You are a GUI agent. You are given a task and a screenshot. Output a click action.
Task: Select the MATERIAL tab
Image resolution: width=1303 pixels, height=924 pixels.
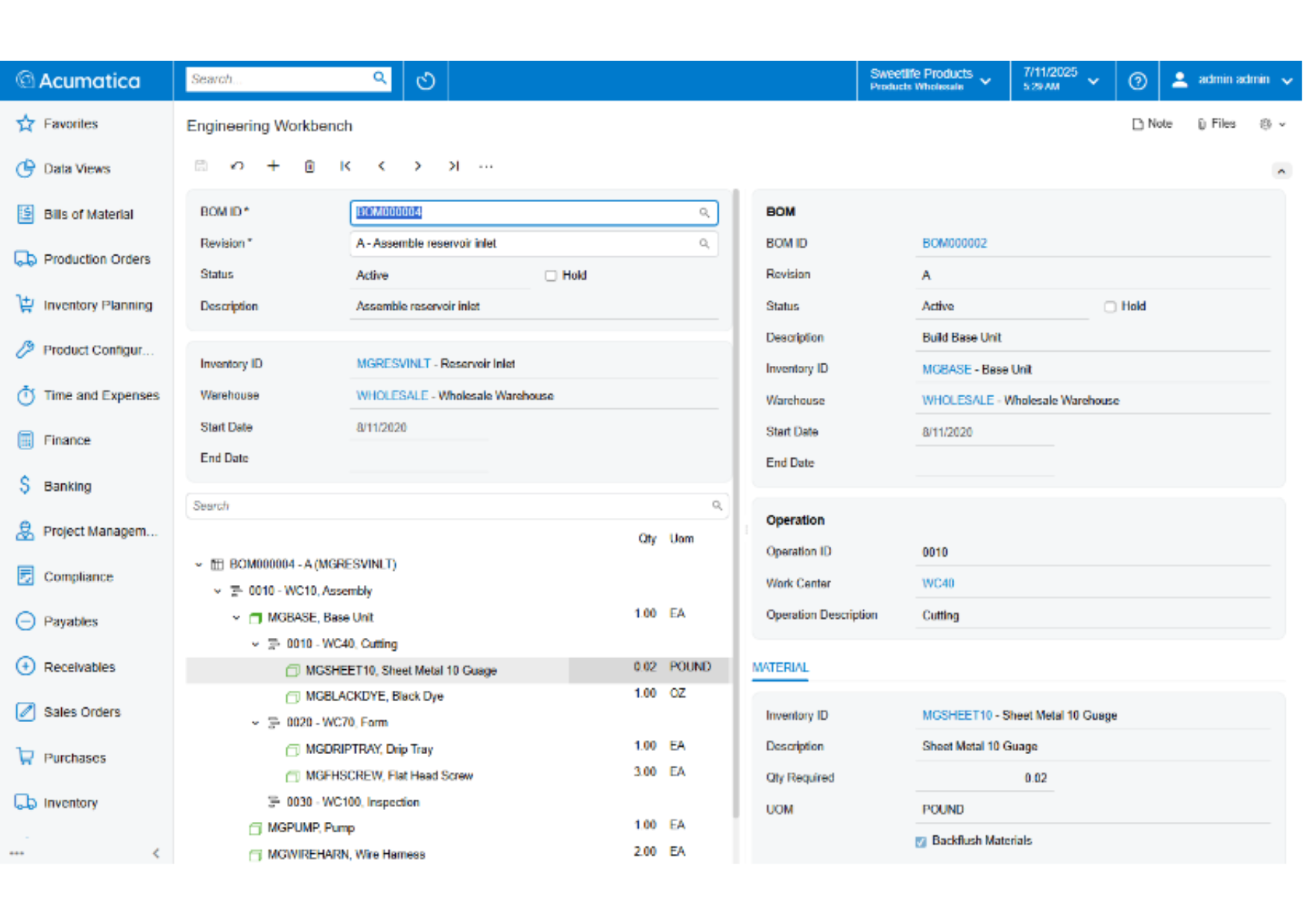[780, 668]
